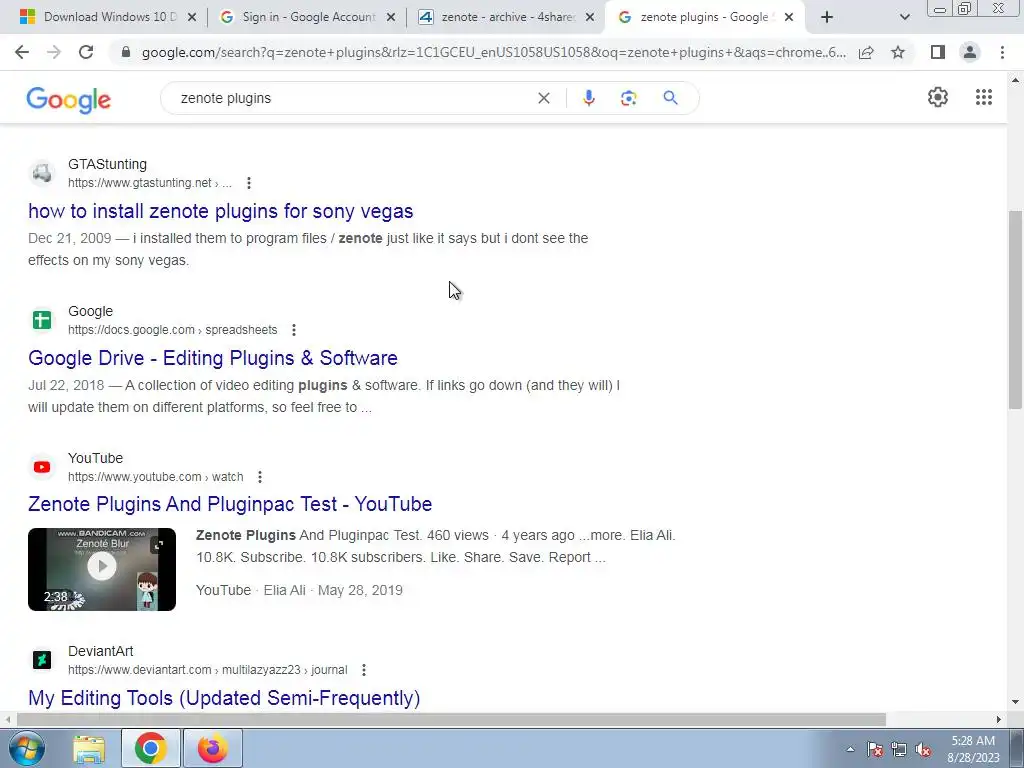The height and width of the screenshot is (768, 1024).
Task: Click the address bar URL
Action: (493, 52)
